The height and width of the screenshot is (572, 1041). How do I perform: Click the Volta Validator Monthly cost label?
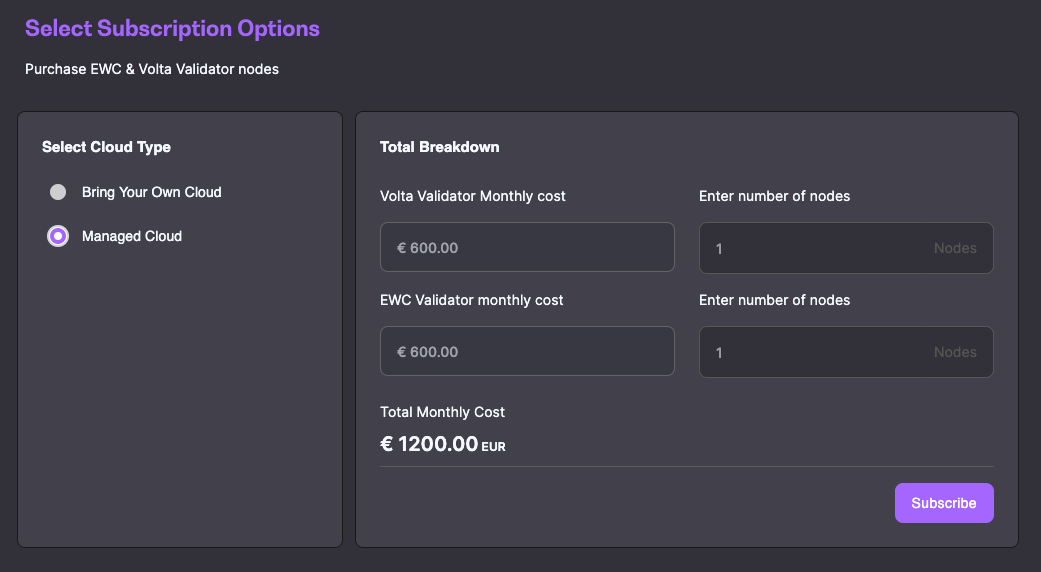pos(473,196)
